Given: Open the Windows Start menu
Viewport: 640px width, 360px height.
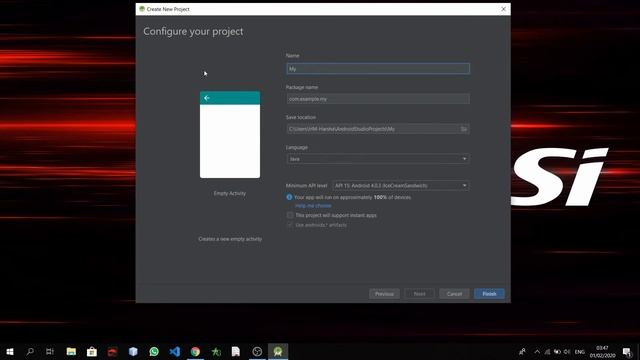Looking at the screenshot, I should point(10,351).
